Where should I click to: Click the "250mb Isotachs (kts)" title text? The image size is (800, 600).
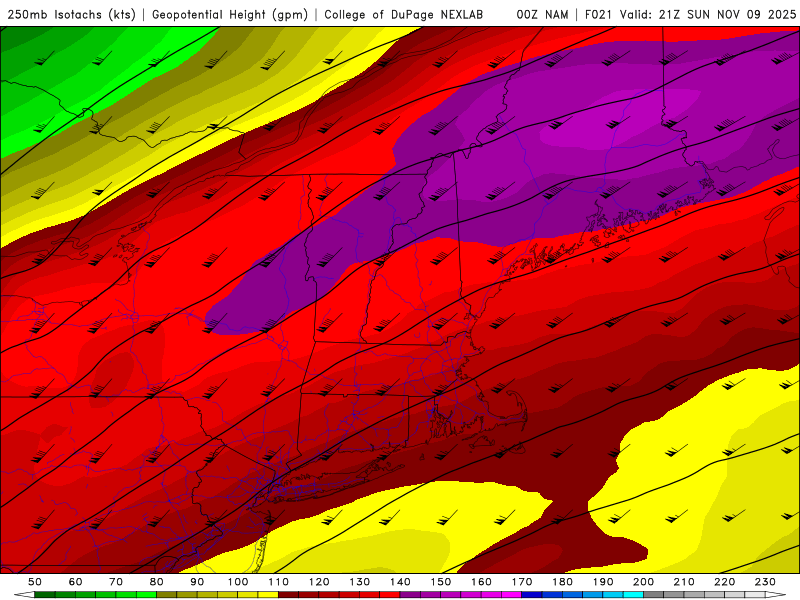point(71,15)
